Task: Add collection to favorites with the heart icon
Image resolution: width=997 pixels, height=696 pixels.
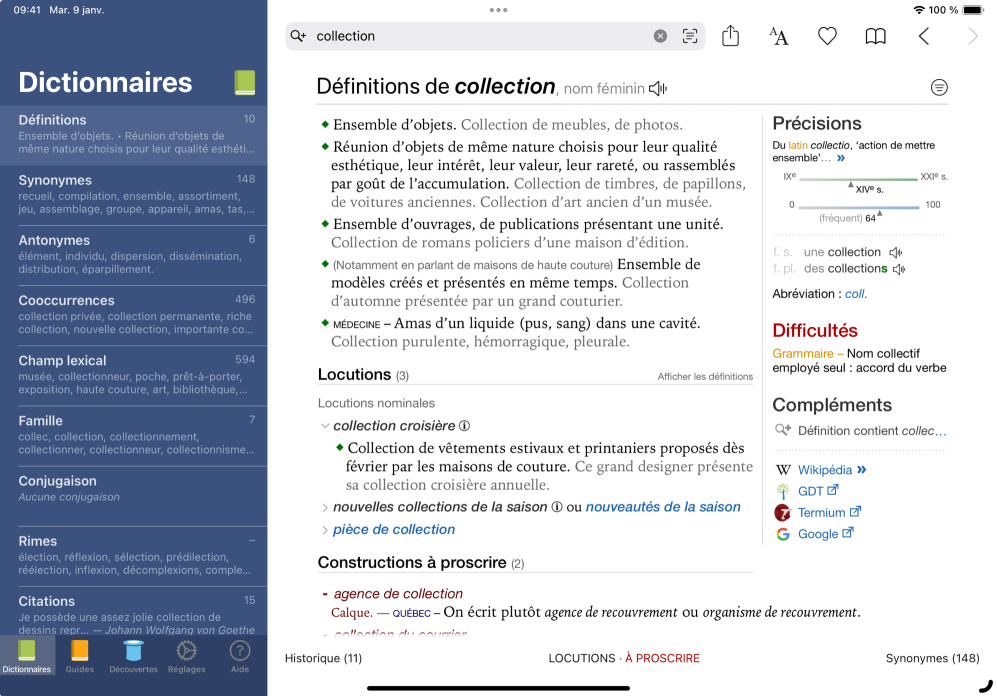Action: [x=827, y=36]
